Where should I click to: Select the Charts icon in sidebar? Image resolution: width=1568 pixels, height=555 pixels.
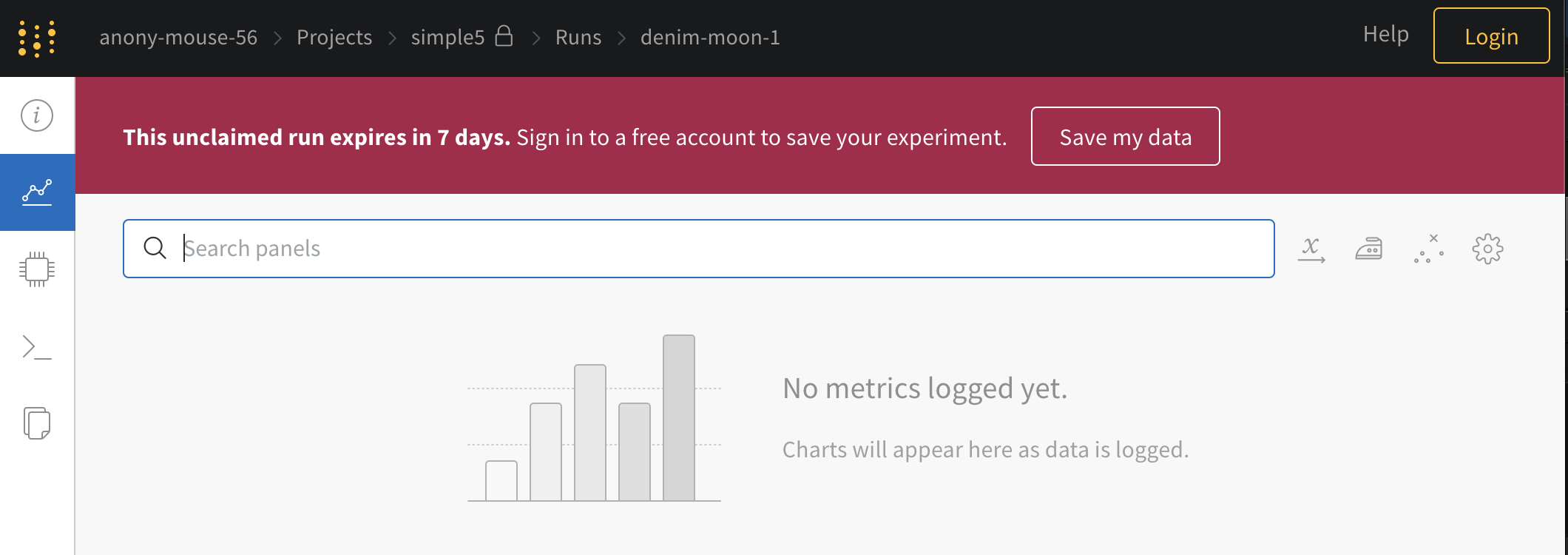click(x=37, y=192)
